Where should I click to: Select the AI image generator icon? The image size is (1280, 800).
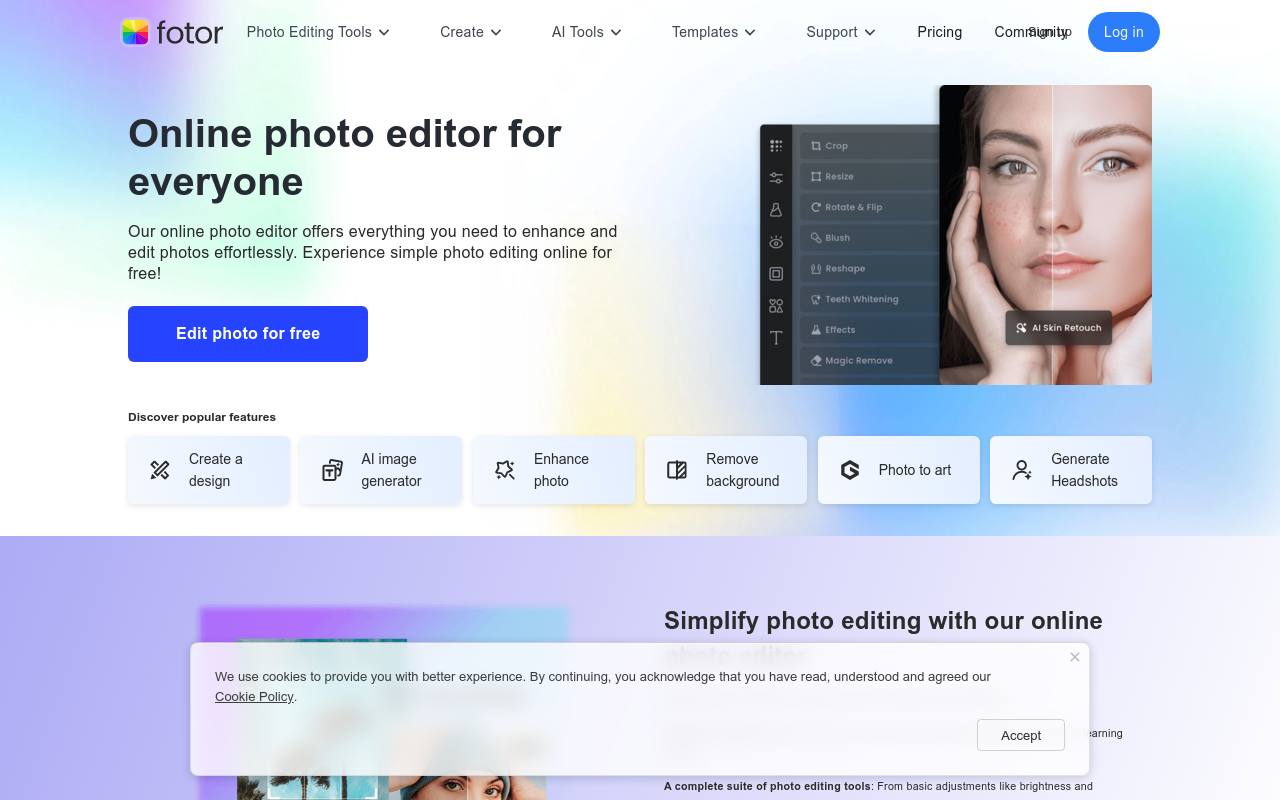pyautogui.click(x=332, y=470)
